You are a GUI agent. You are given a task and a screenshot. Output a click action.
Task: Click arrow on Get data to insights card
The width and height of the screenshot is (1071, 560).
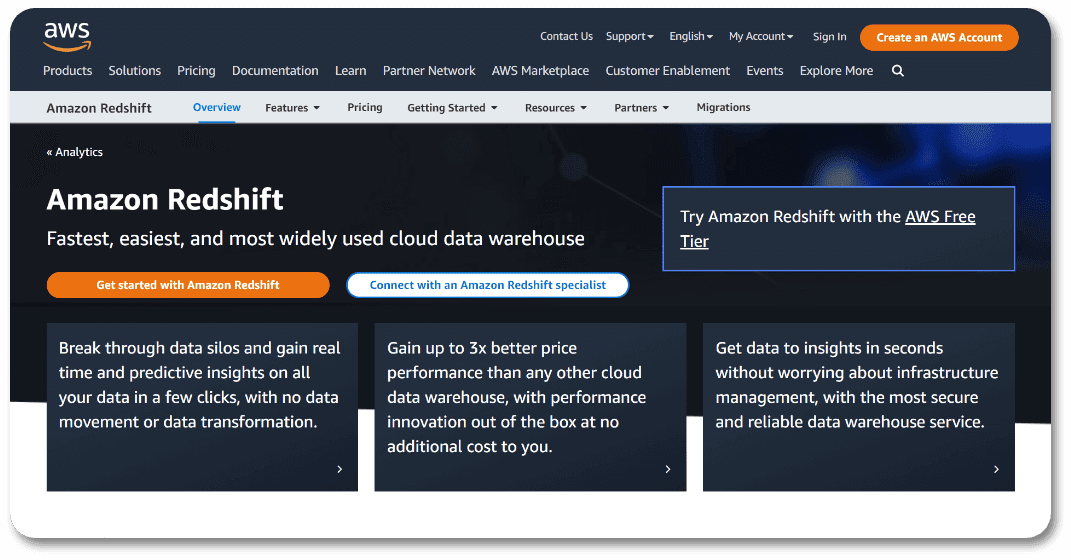pyautogui.click(x=996, y=469)
